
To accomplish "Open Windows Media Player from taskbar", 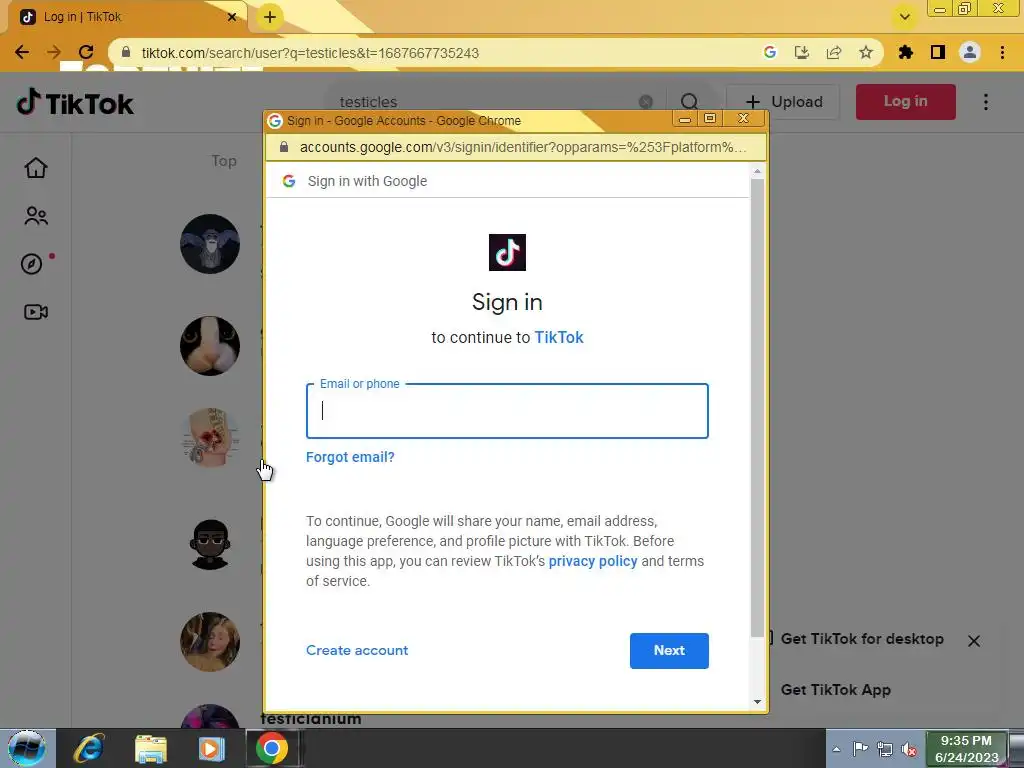I will 211,748.
